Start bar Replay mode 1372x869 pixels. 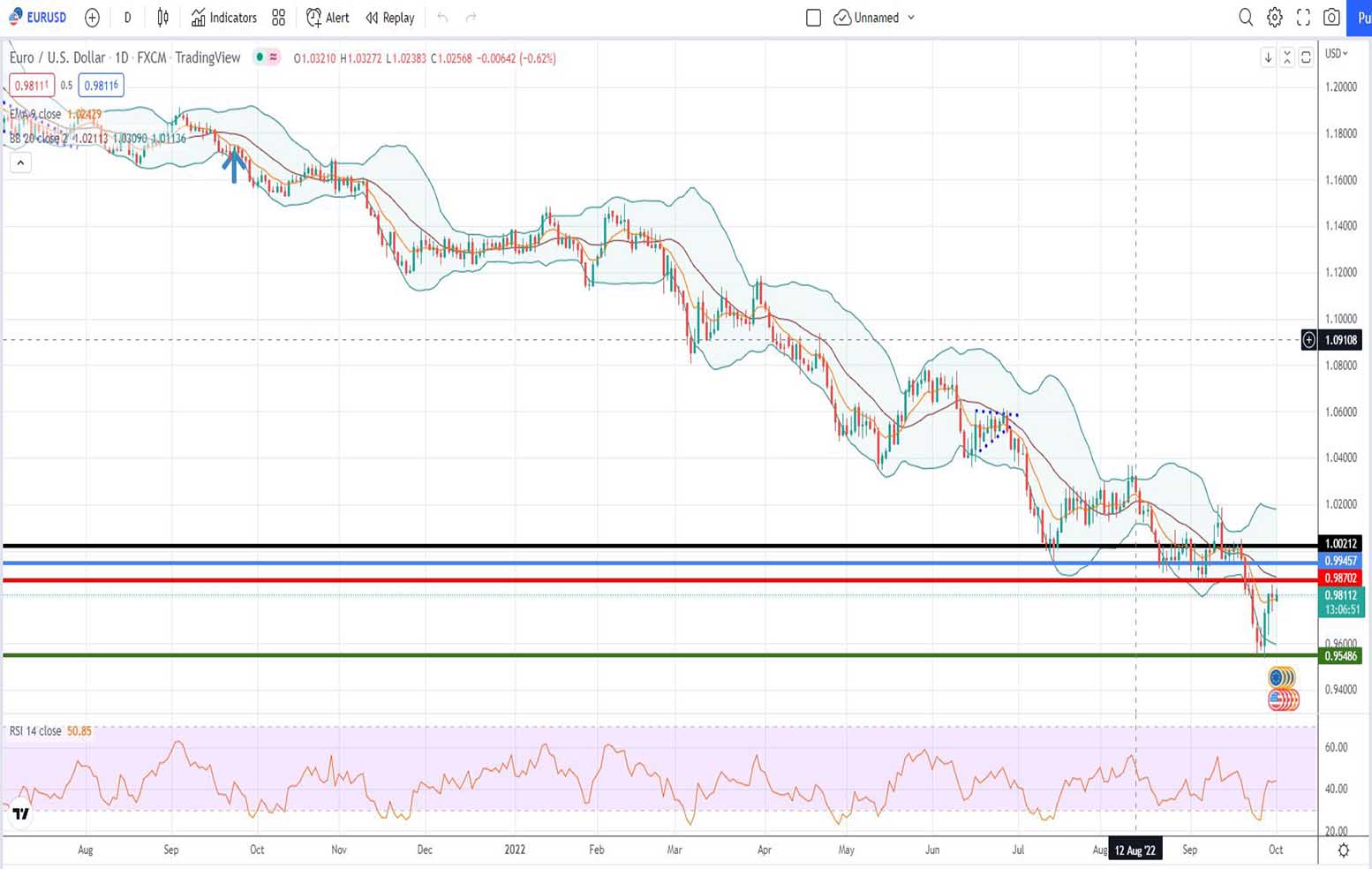click(390, 18)
